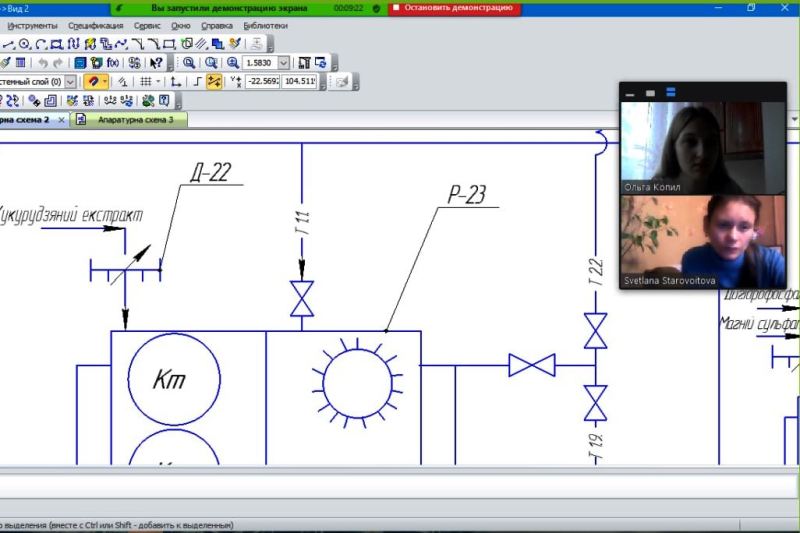
Task: Click the What's This help cursor icon
Action: [156, 62]
